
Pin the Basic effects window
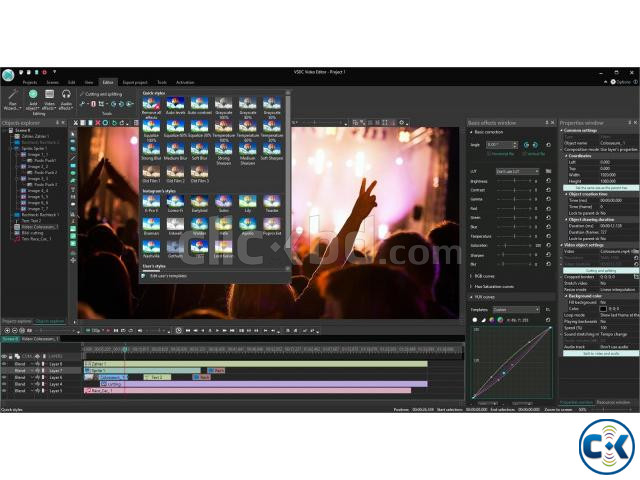[547, 122]
